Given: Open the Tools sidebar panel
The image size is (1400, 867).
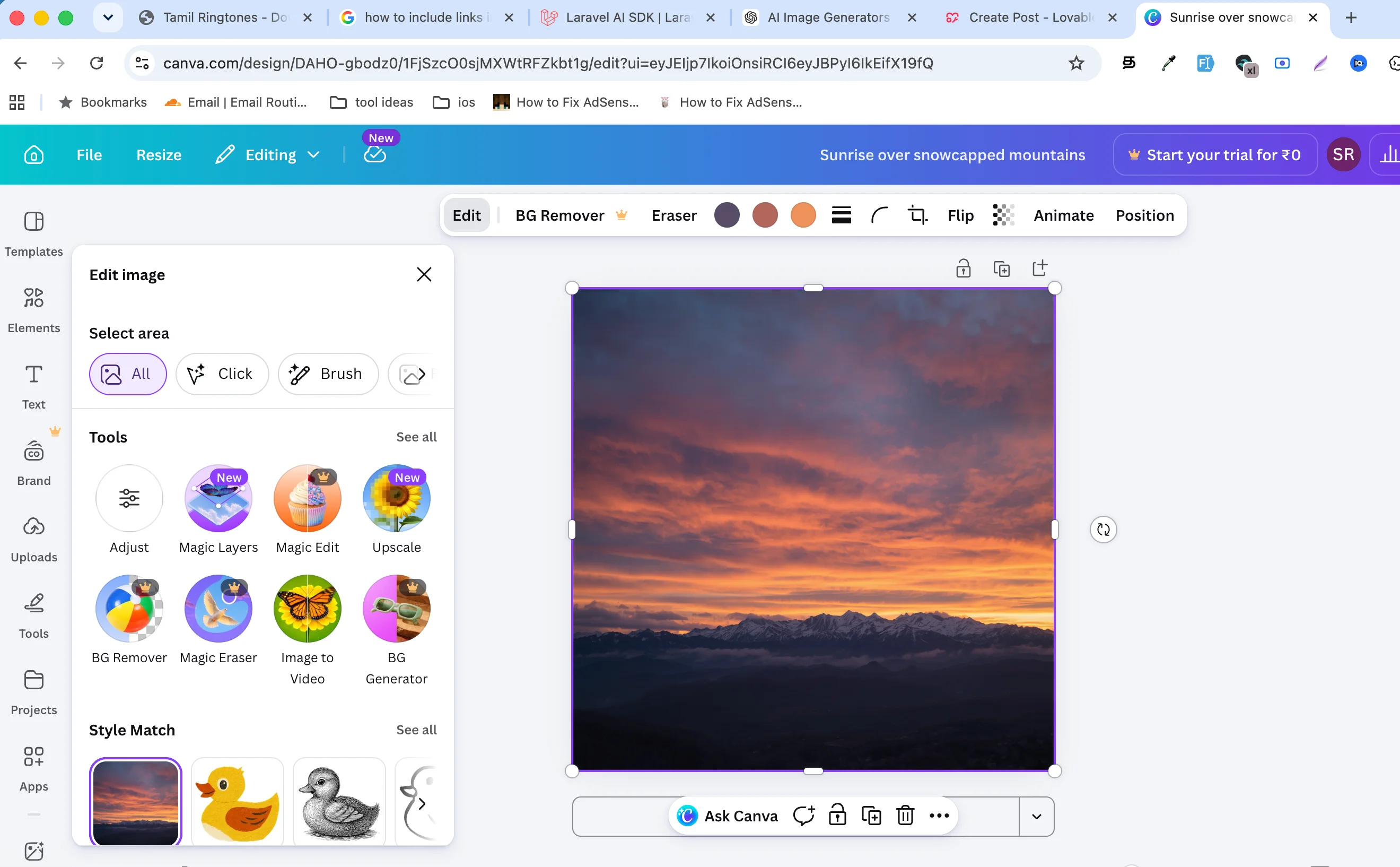Looking at the screenshot, I should (x=34, y=615).
